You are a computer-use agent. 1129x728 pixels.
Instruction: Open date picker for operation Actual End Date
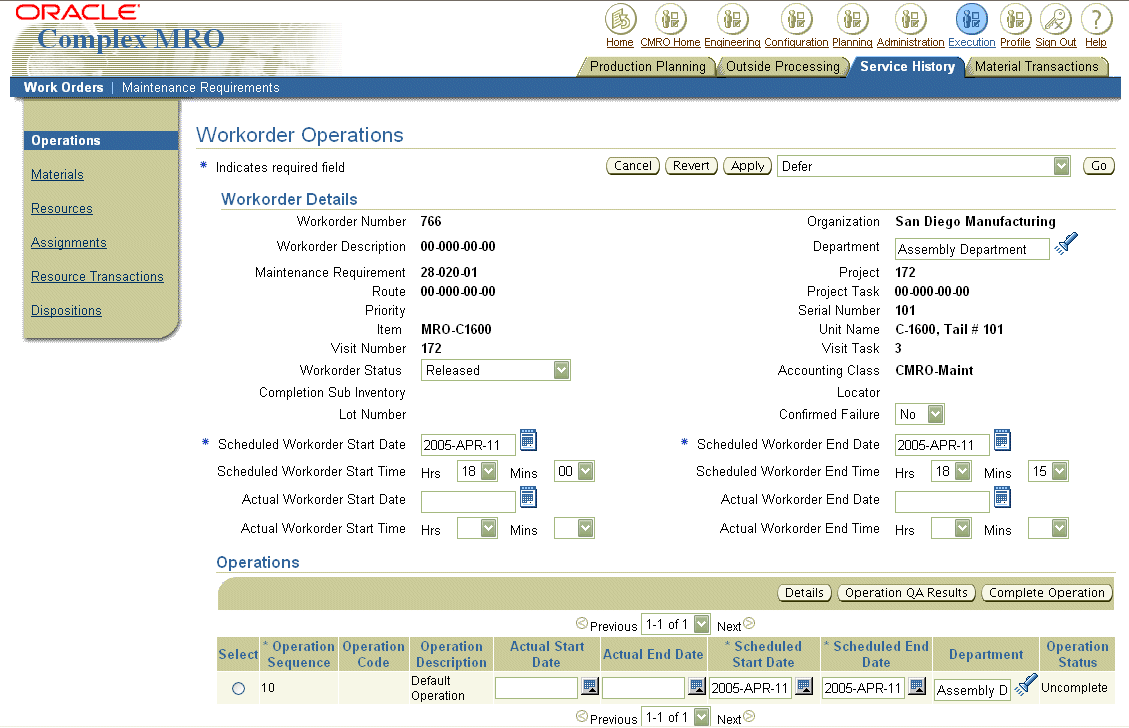coord(696,686)
